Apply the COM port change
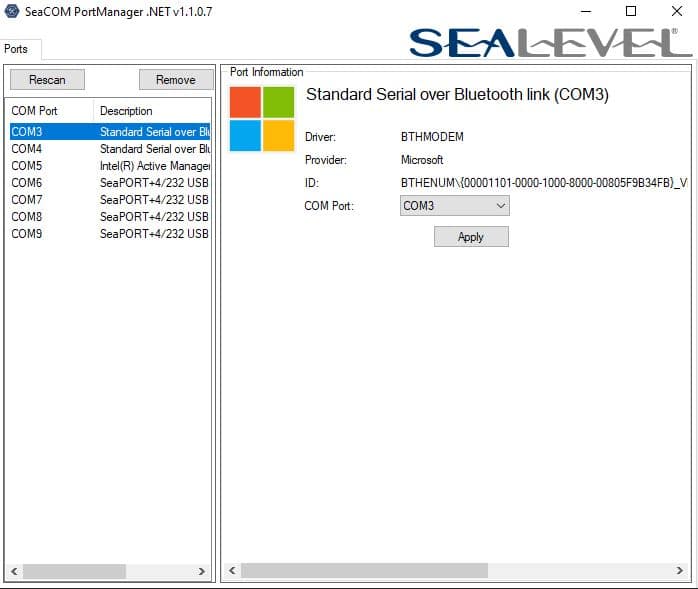 (x=471, y=237)
